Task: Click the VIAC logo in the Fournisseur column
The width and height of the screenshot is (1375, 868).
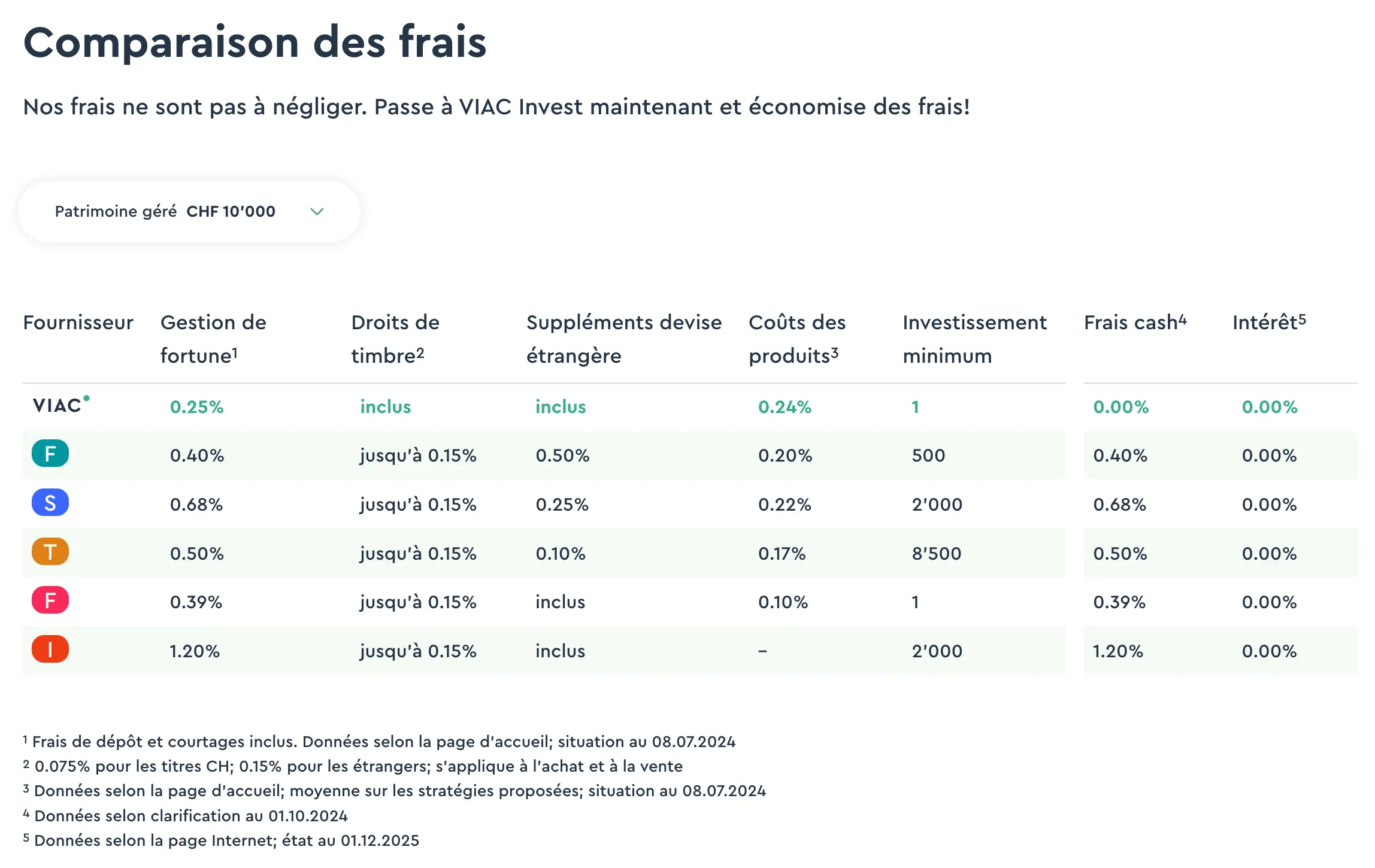Action: click(x=58, y=406)
